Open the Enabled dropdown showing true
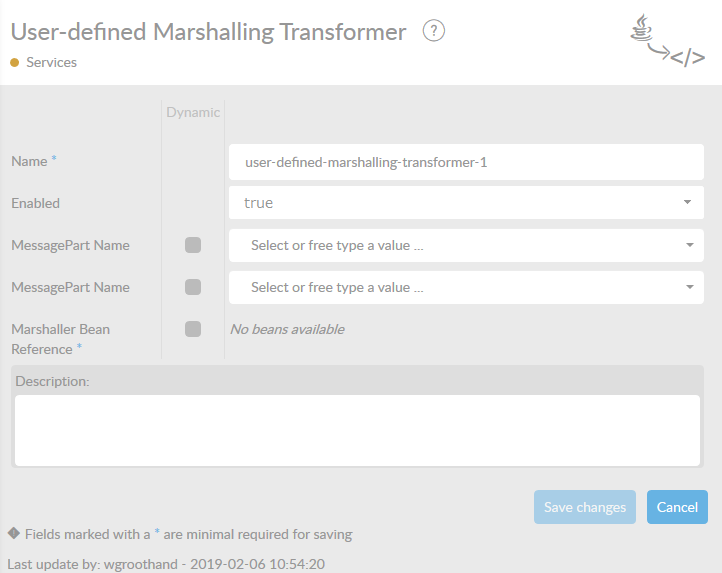 pyautogui.click(x=466, y=203)
